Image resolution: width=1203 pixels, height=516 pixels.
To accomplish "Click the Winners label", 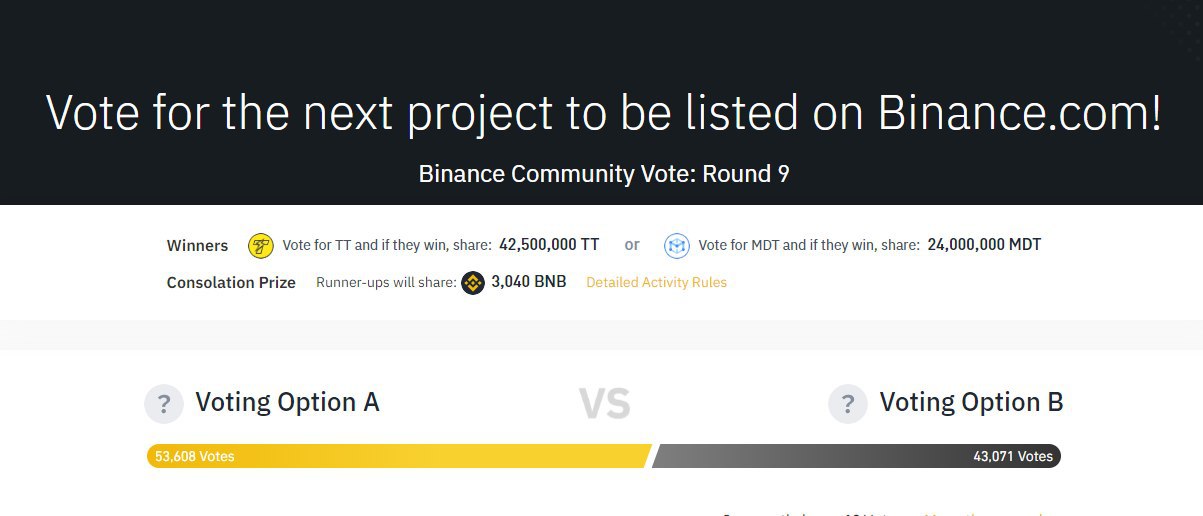I will click(197, 246).
